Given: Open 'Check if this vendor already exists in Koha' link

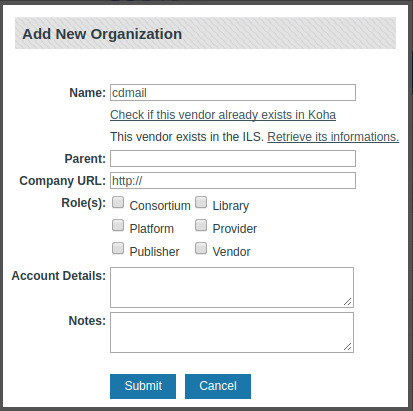Looking at the screenshot, I should click(x=223, y=115).
